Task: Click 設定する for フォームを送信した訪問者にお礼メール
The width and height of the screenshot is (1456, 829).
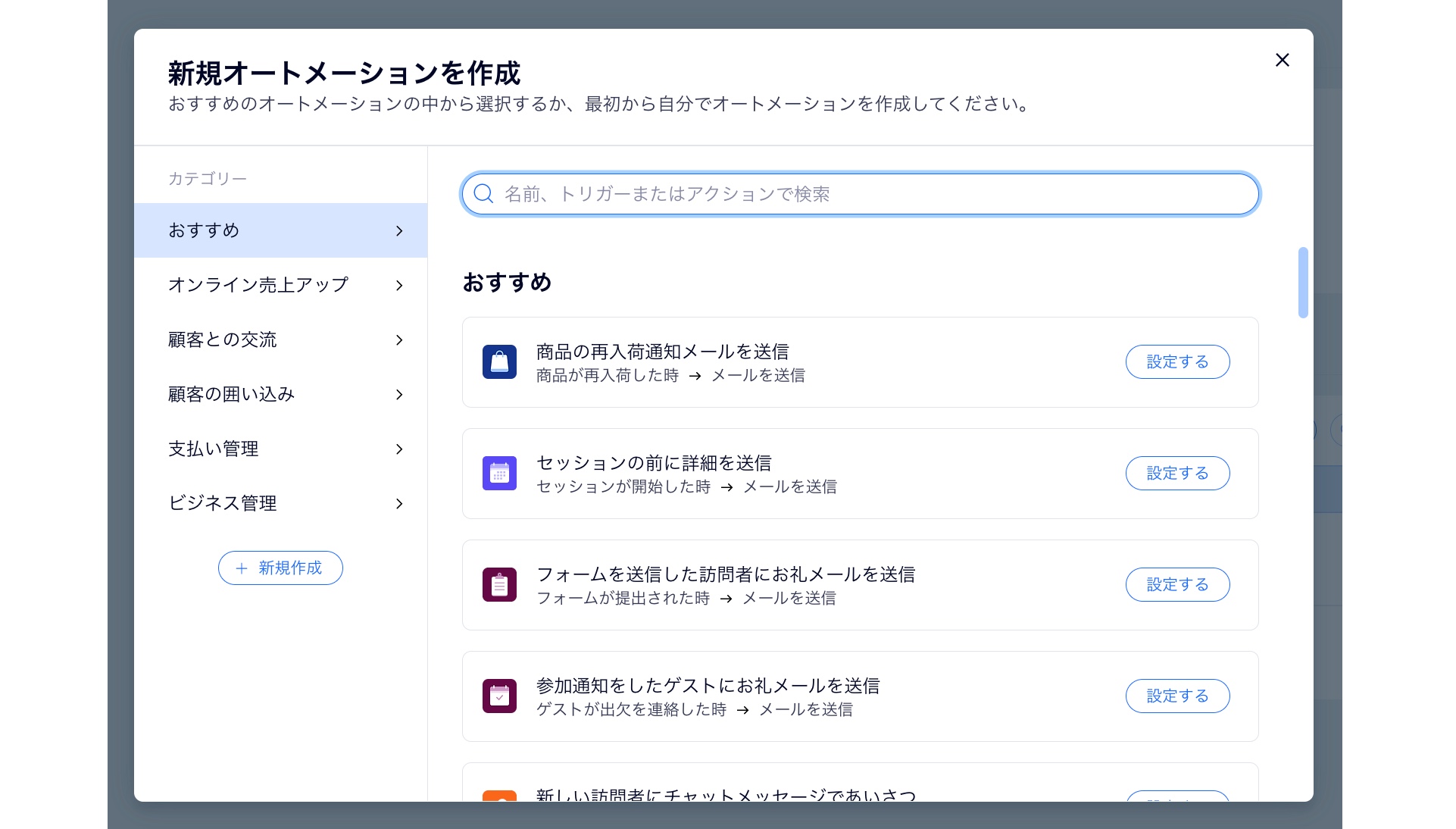Action: (x=1177, y=585)
